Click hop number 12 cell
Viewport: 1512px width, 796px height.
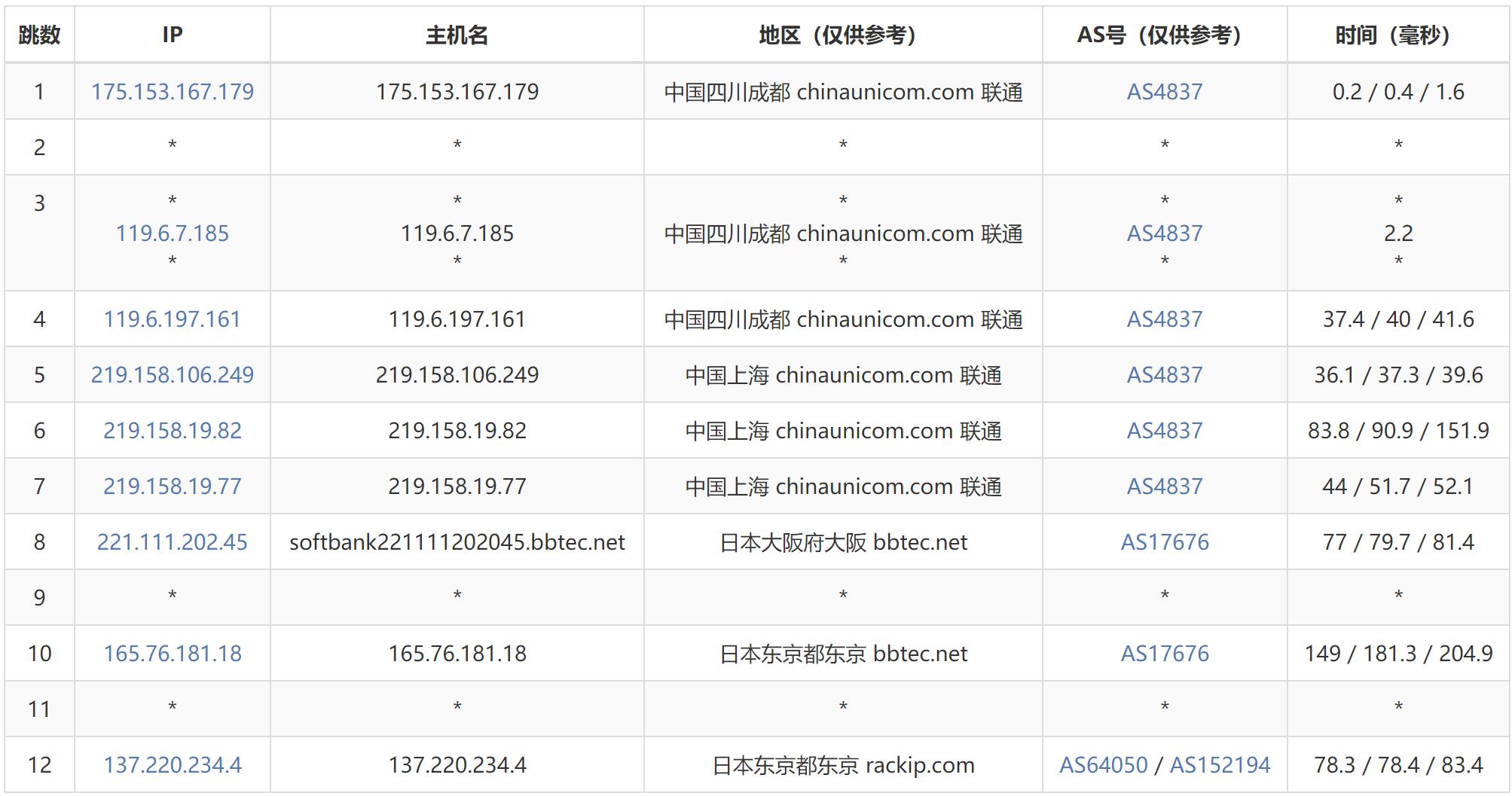(39, 765)
